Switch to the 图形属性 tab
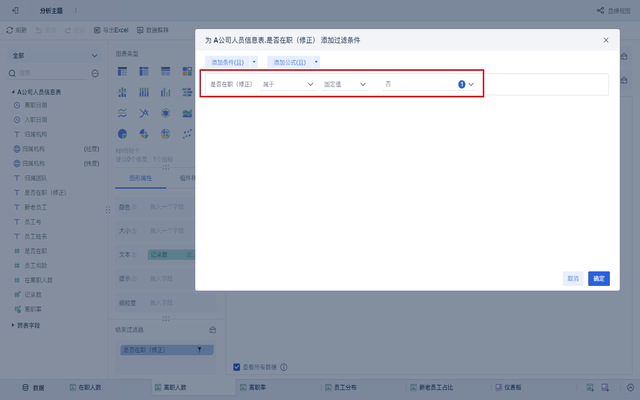Screen dimensions: 640x400 pyautogui.click(x=140, y=178)
